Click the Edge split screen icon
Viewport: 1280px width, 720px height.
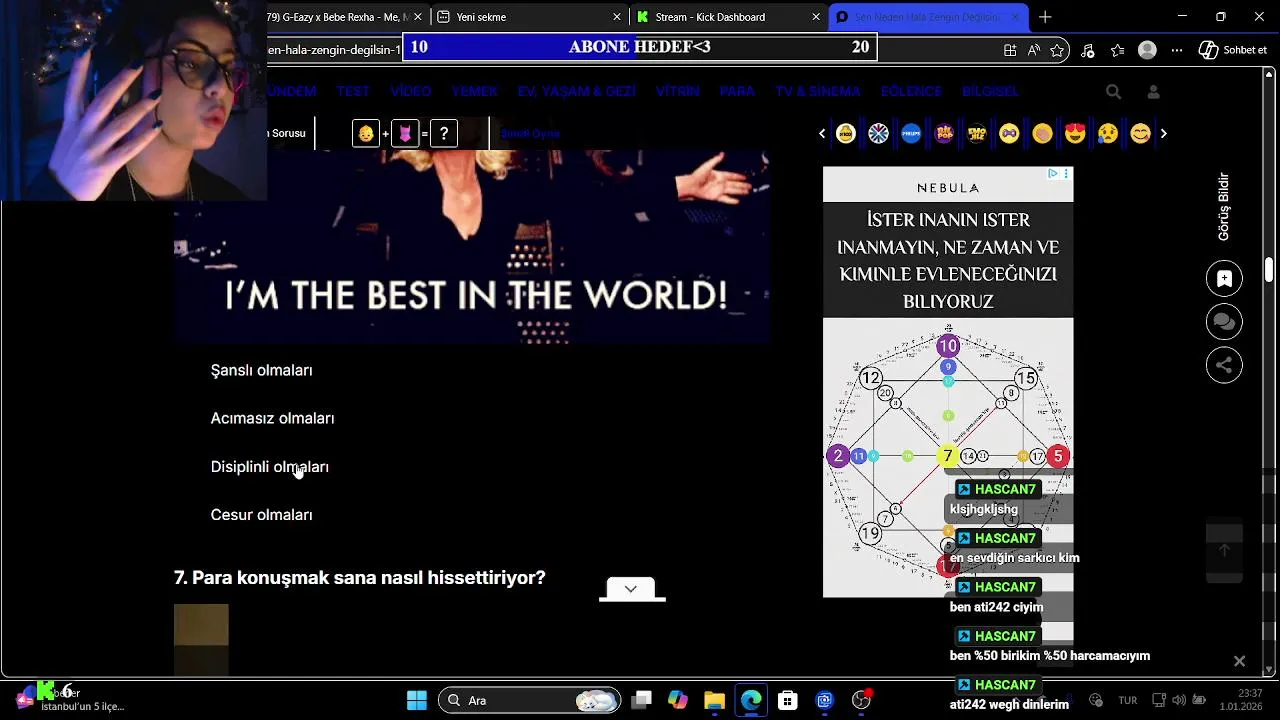click(x=1010, y=50)
